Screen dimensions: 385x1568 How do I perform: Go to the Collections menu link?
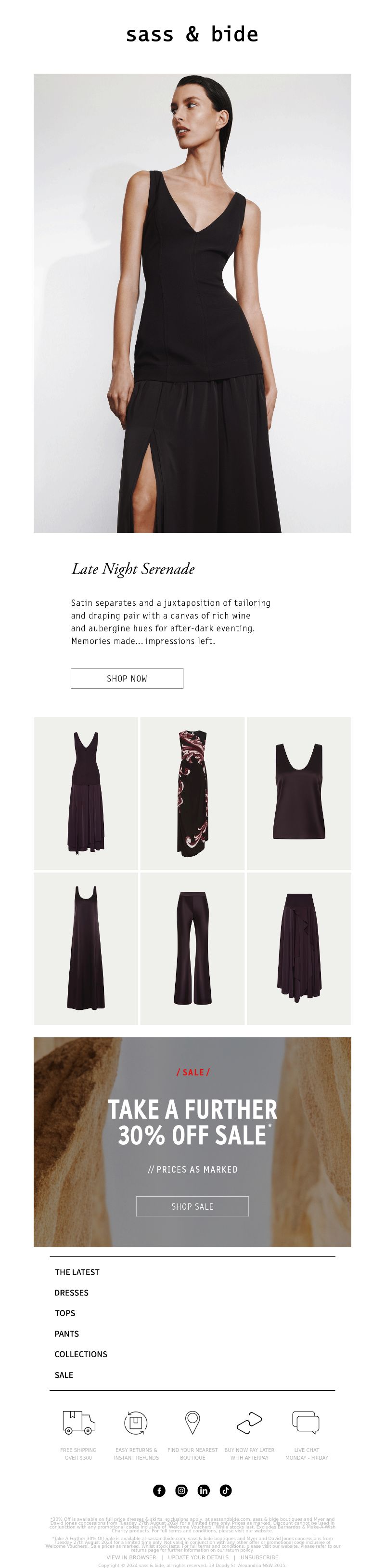pos(81,1354)
